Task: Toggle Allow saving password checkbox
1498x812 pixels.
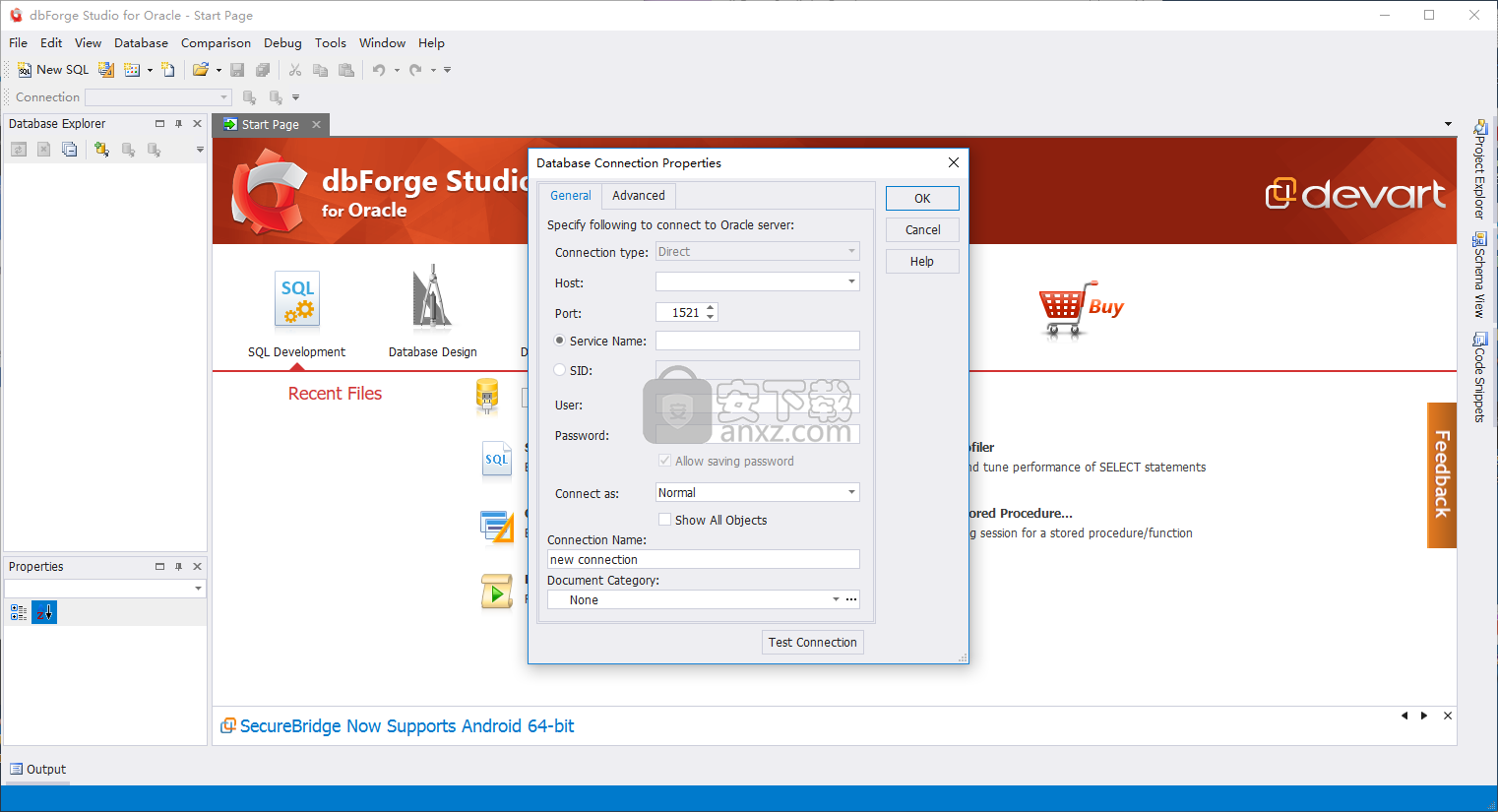Action: [664, 461]
